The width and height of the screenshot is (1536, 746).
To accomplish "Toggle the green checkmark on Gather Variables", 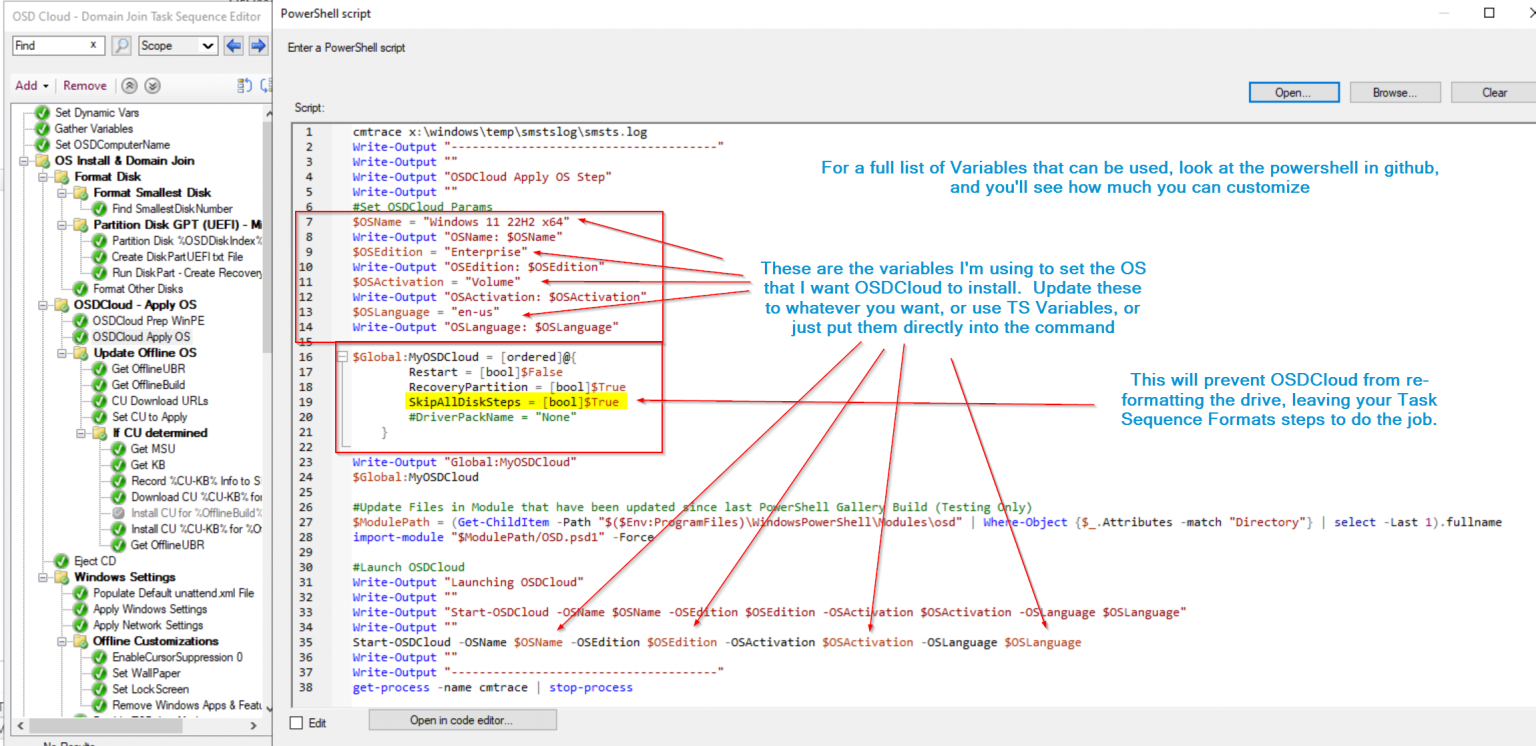I will (42, 128).
